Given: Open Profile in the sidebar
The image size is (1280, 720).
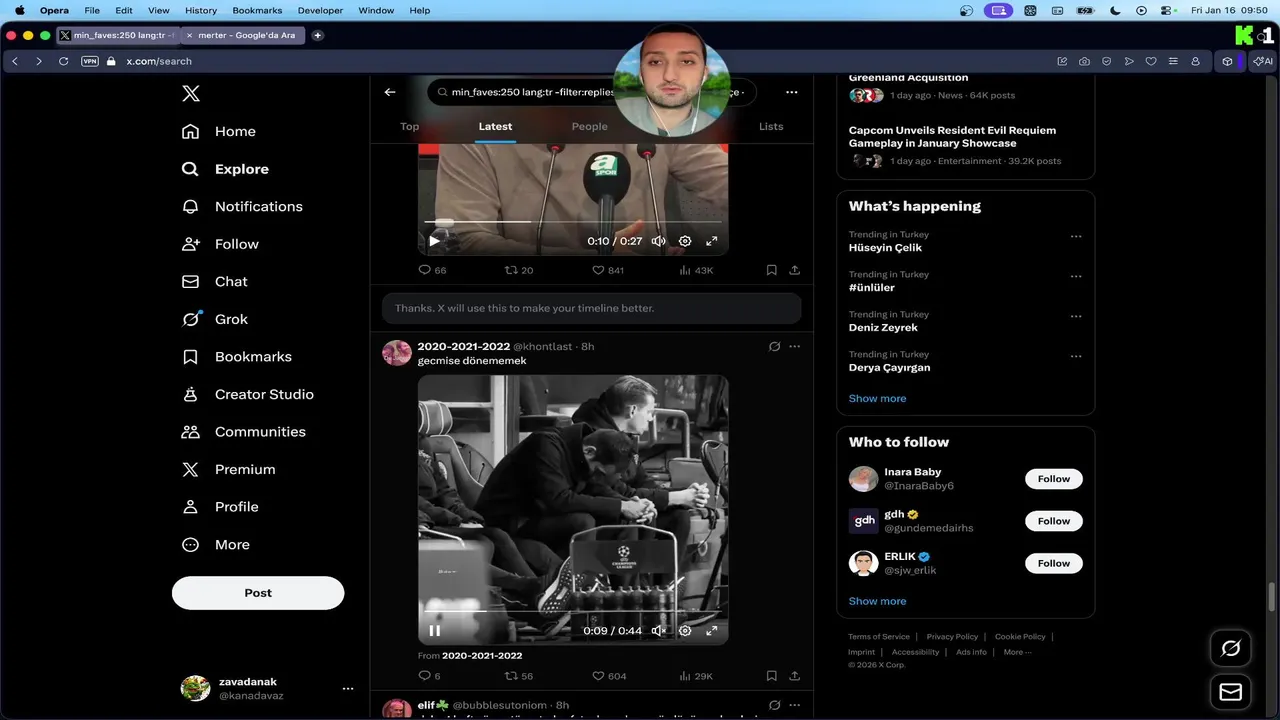Looking at the screenshot, I should 220,506.
